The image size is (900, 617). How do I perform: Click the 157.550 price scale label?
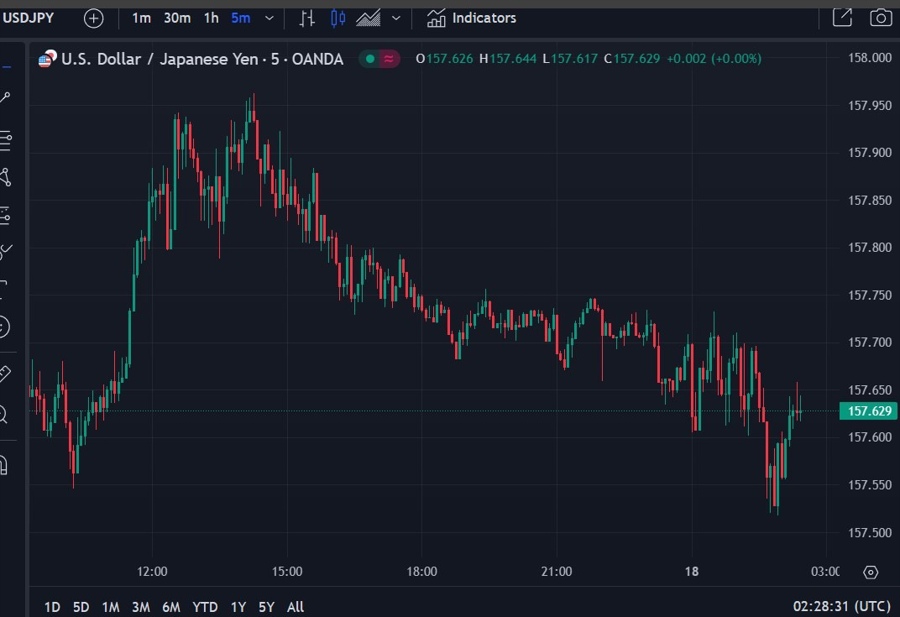tap(870, 485)
